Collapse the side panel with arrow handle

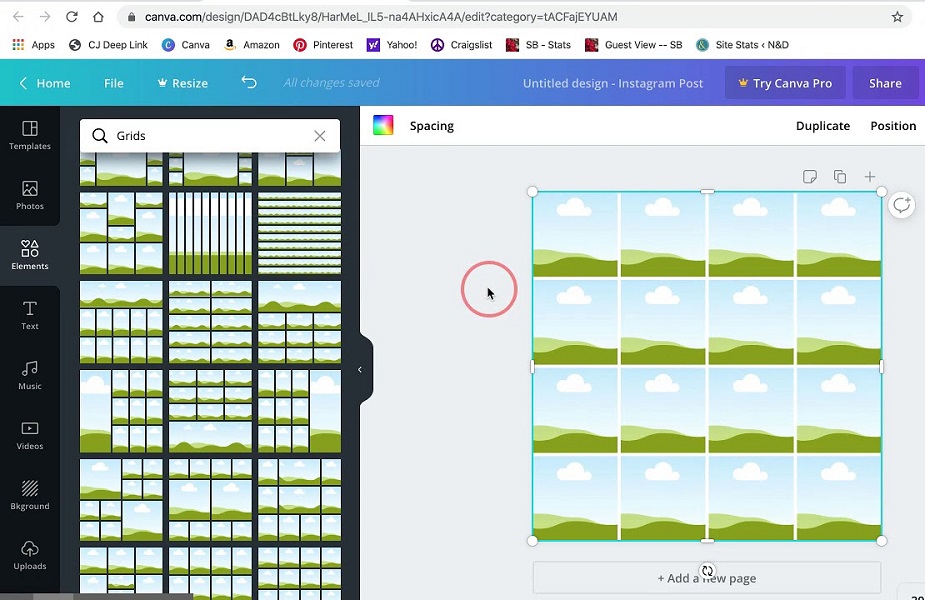point(360,369)
